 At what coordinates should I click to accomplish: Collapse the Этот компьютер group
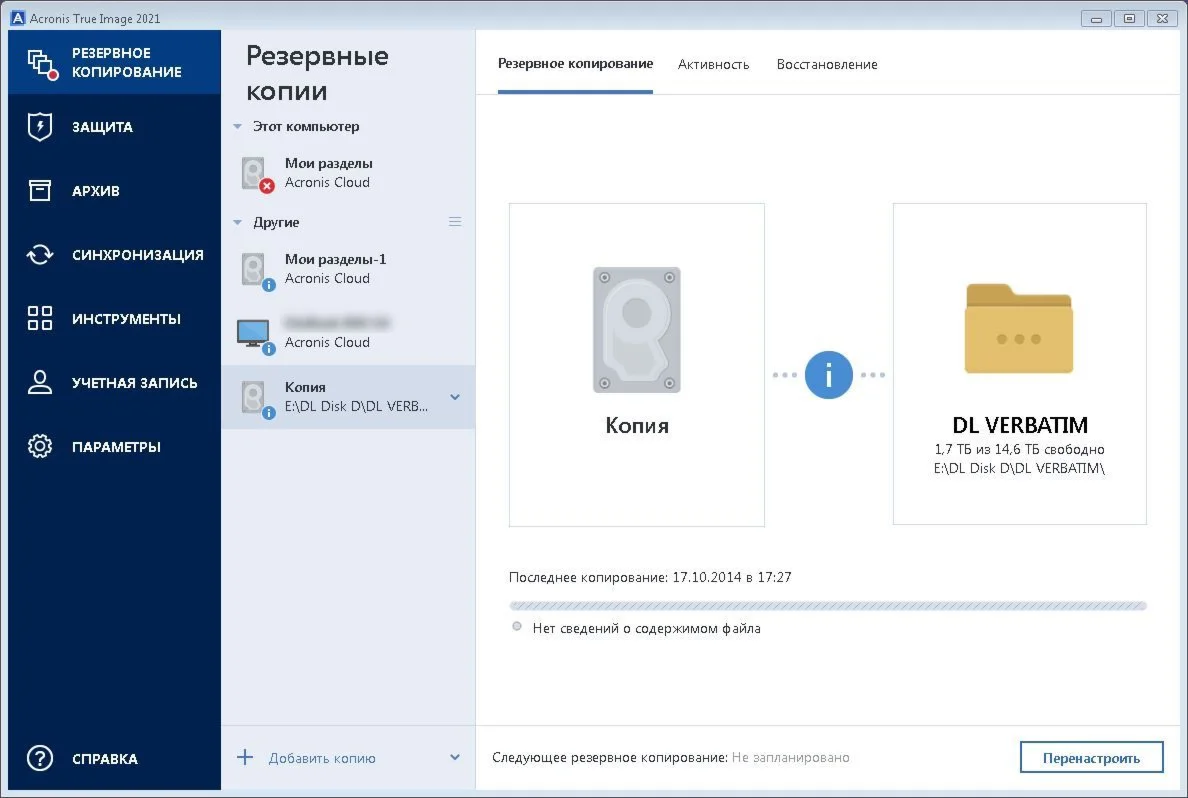pyautogui.click(x=237, y=127)
